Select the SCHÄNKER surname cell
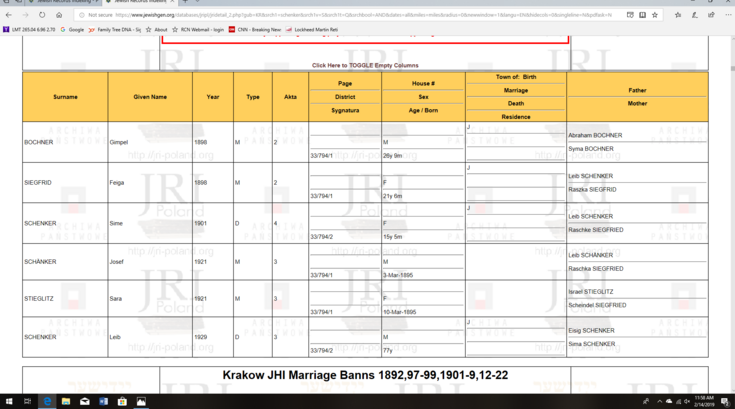Viewport: 735px width, 409px height. (65, 262)
